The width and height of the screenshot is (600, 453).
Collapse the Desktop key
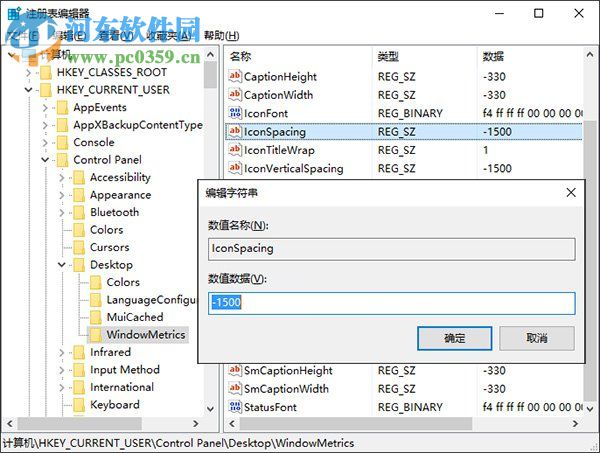(x=62, y=265)
